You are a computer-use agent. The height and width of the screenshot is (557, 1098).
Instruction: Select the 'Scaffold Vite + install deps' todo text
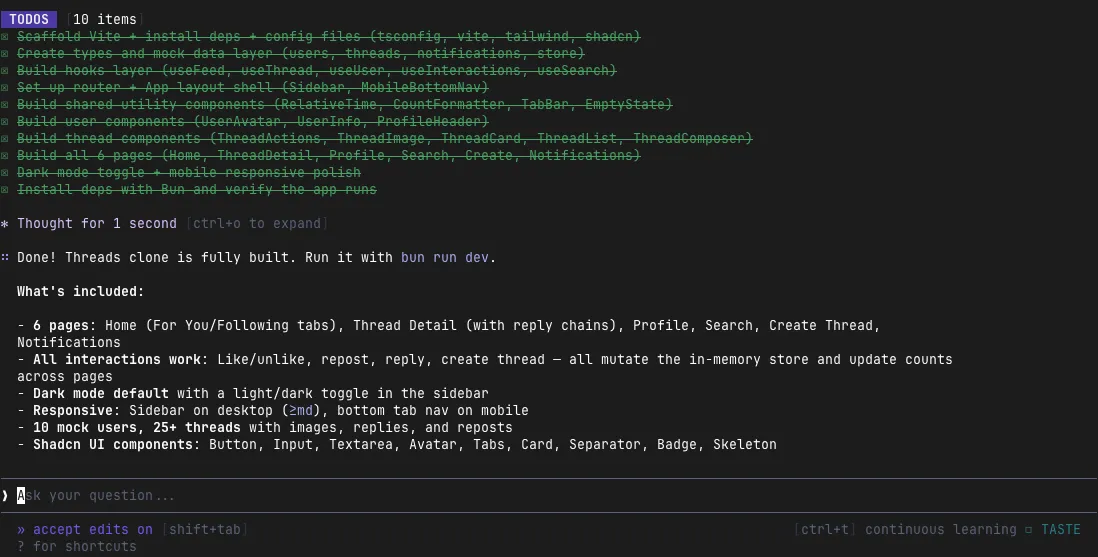click(x=328, y=36)
